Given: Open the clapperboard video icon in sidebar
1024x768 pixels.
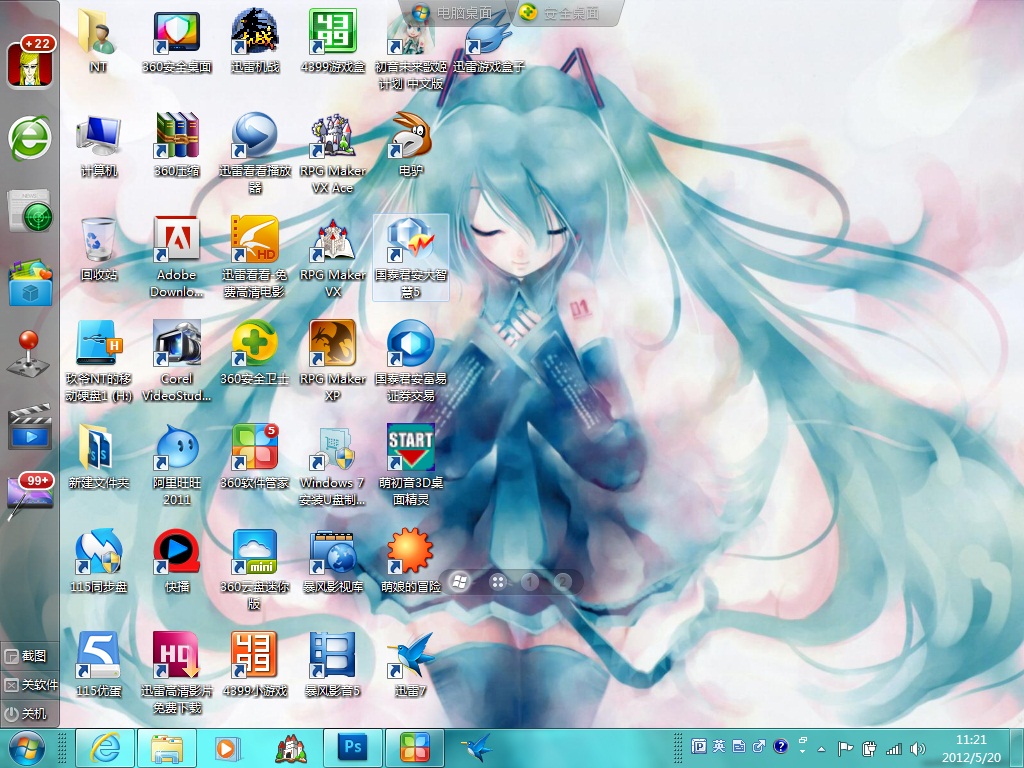Looking at the screenshot, I should coord(29,426).
